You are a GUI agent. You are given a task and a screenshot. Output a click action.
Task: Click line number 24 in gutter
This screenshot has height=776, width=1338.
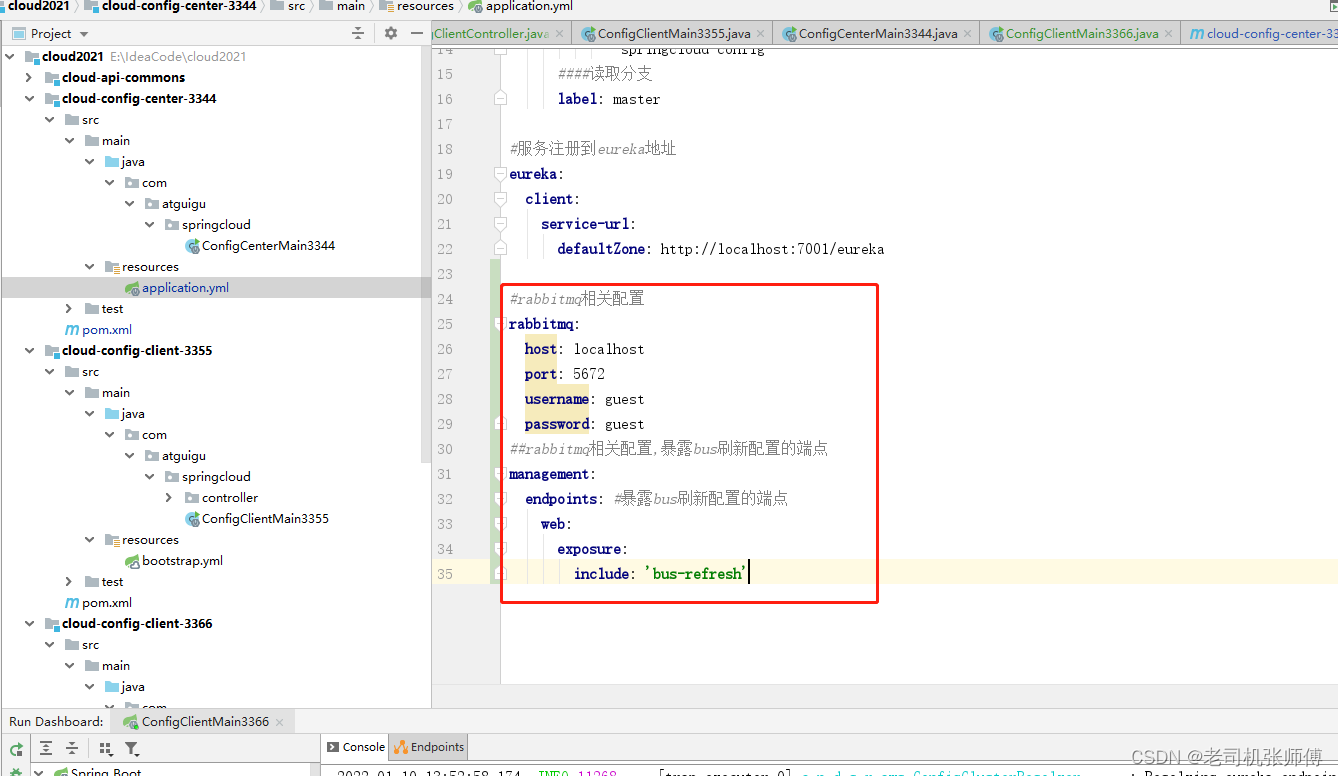445,299
